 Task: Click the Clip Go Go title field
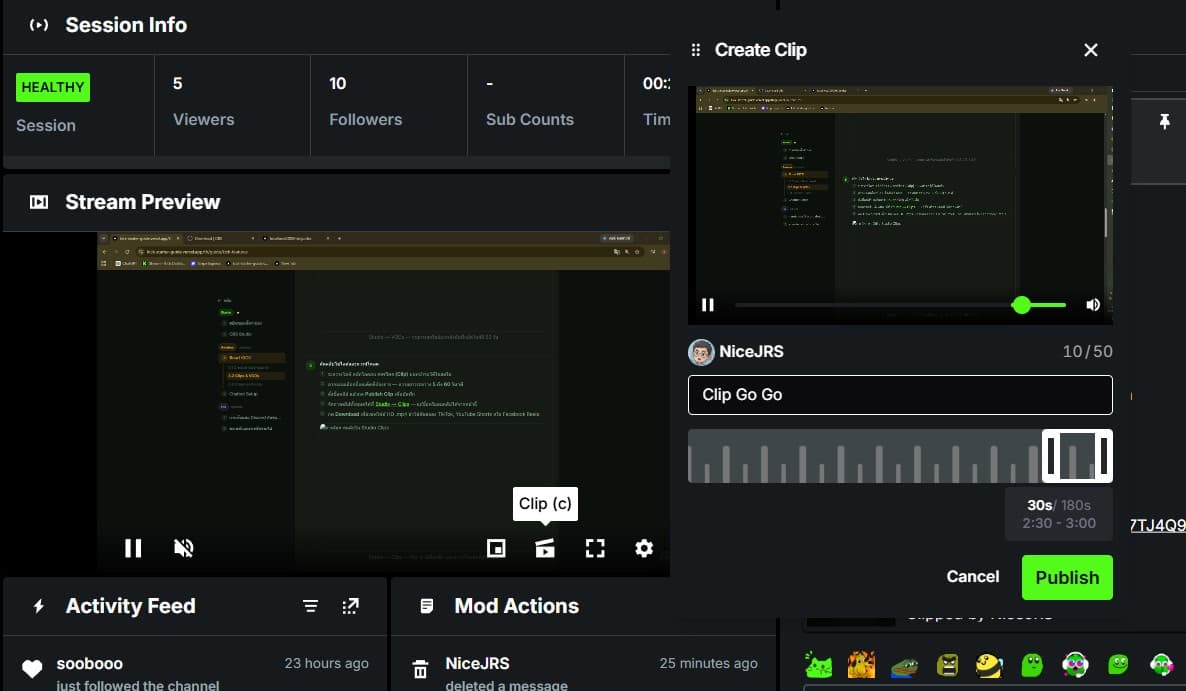click(x=900, y=395)
